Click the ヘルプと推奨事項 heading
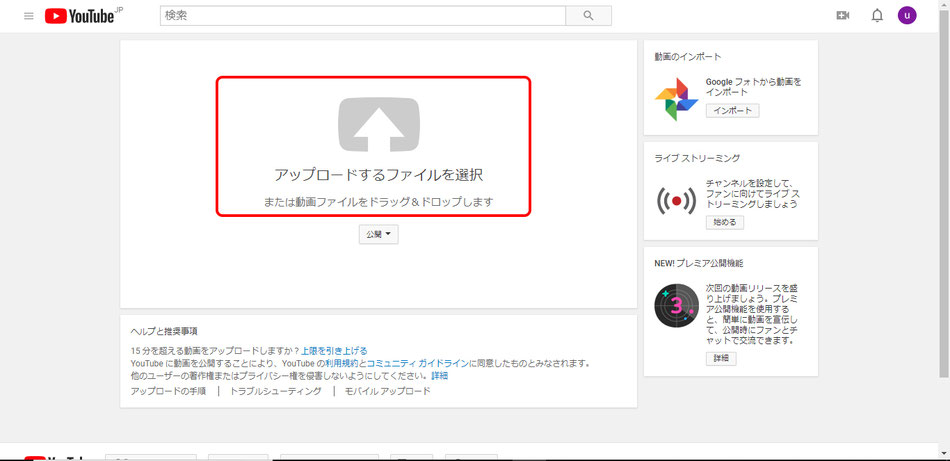This screenshot has height=461, width=950. point(164,331)
